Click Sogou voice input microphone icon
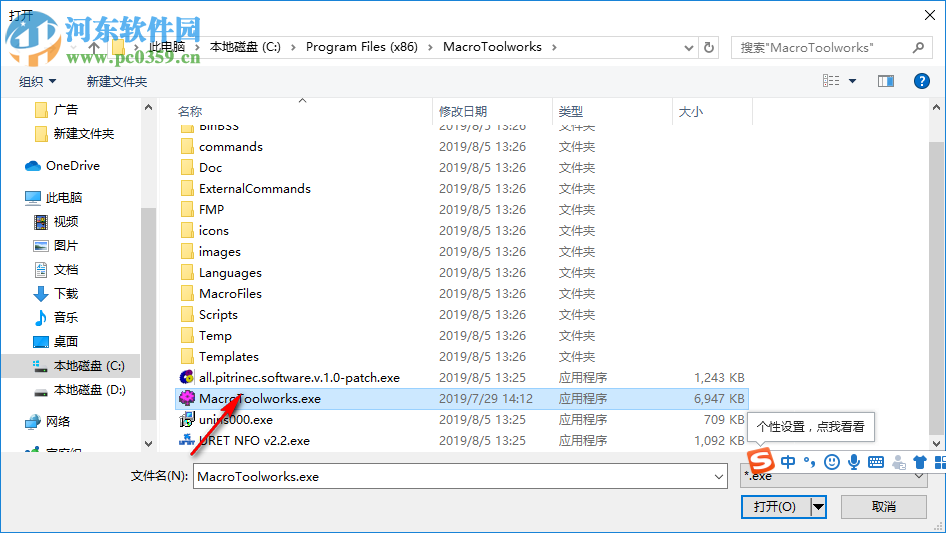Image resolution: width=946 pixels, height=533 pixels. coord(854,462)
